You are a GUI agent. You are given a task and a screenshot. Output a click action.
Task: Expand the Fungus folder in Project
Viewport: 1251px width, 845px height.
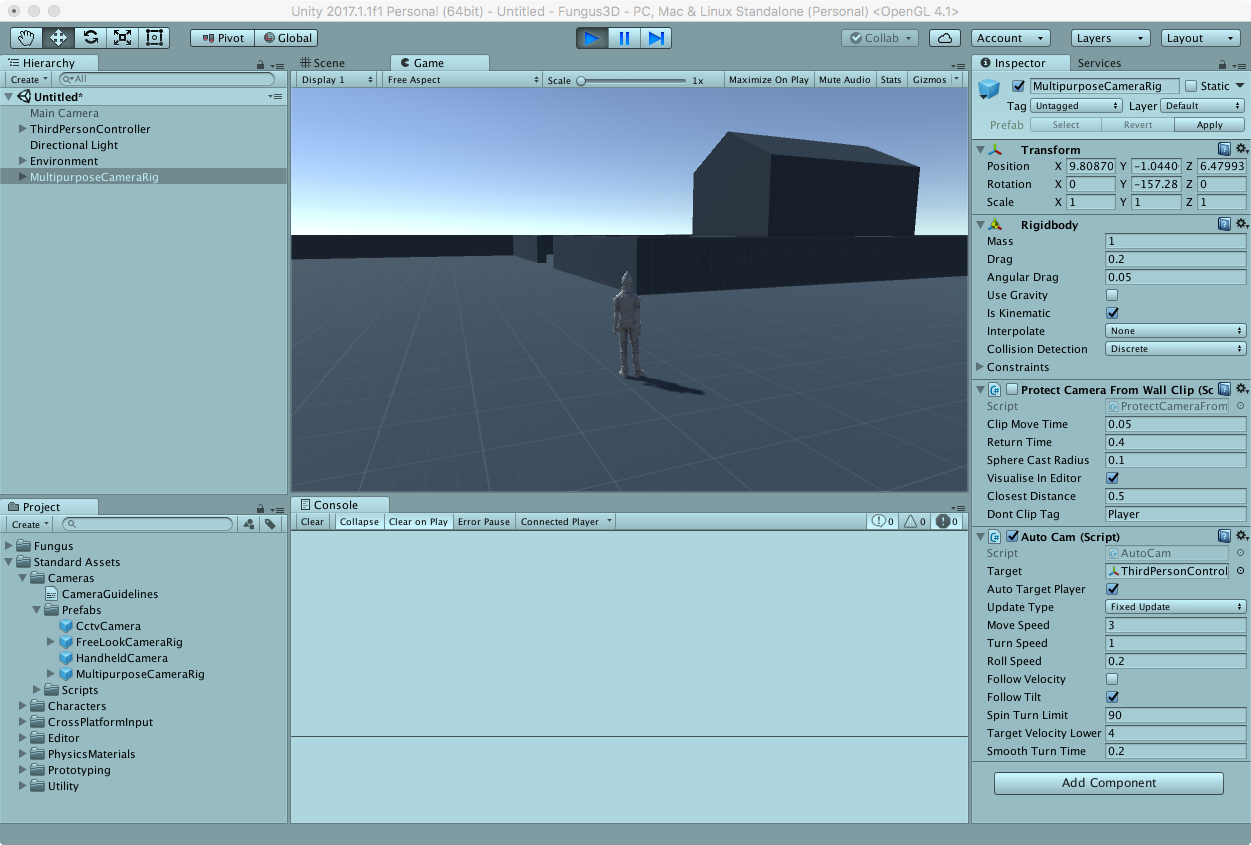[x=9, y=546]
